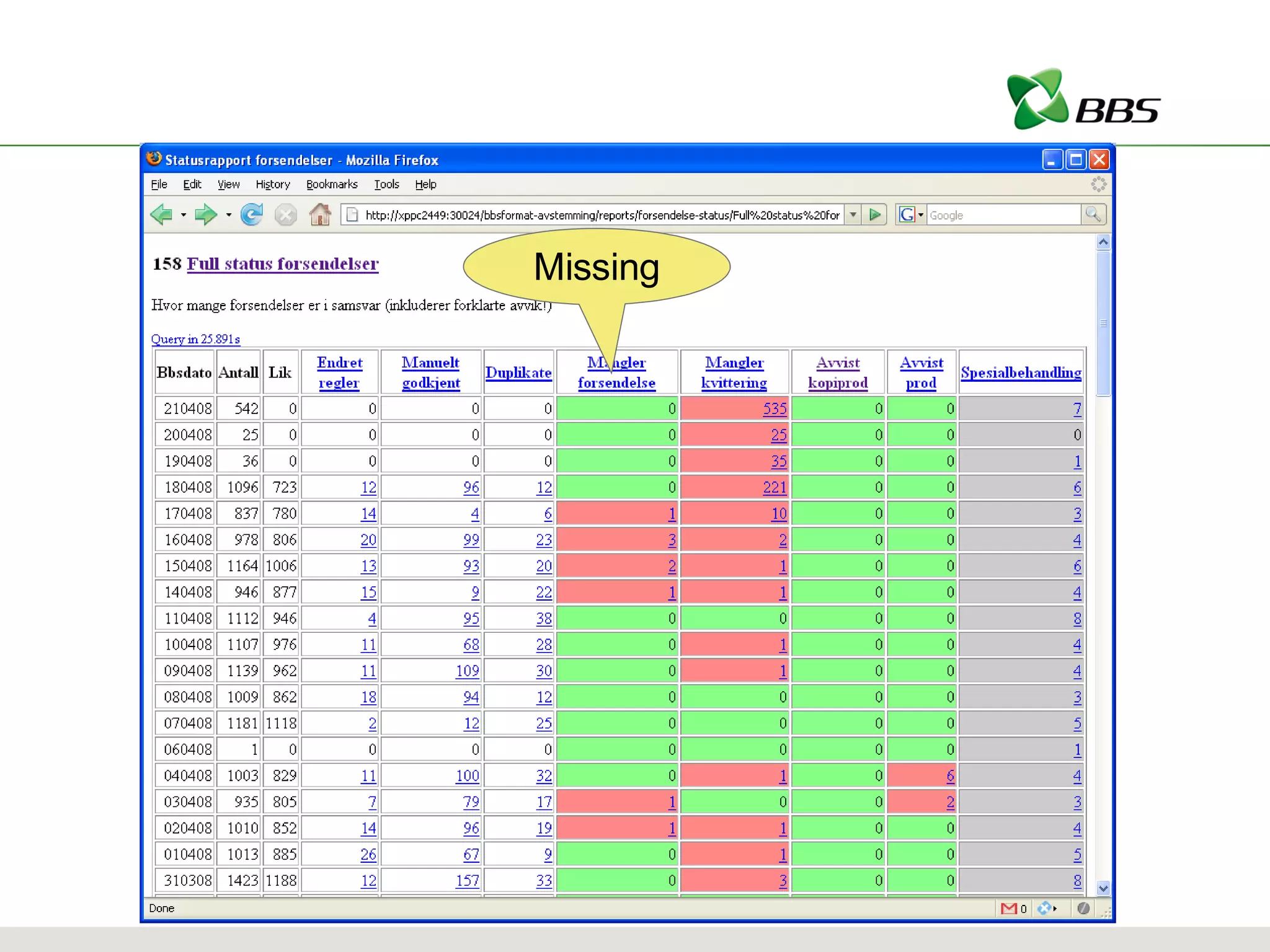The image size is (1270, 952).
Task: Click the 535 link in first row
Action: pos(775,409)
